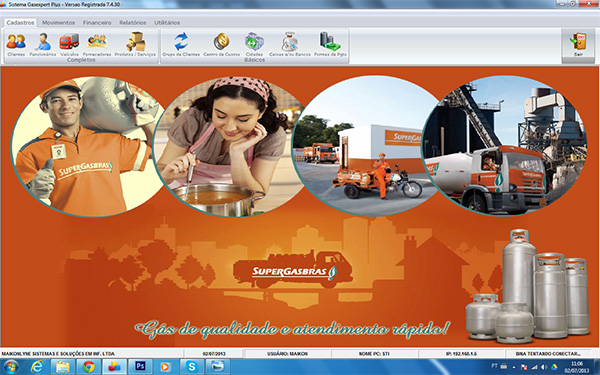This screenshot has height=375, width=600.
Task: Open Formas de Pgto icon
Action: coord(330,44)
